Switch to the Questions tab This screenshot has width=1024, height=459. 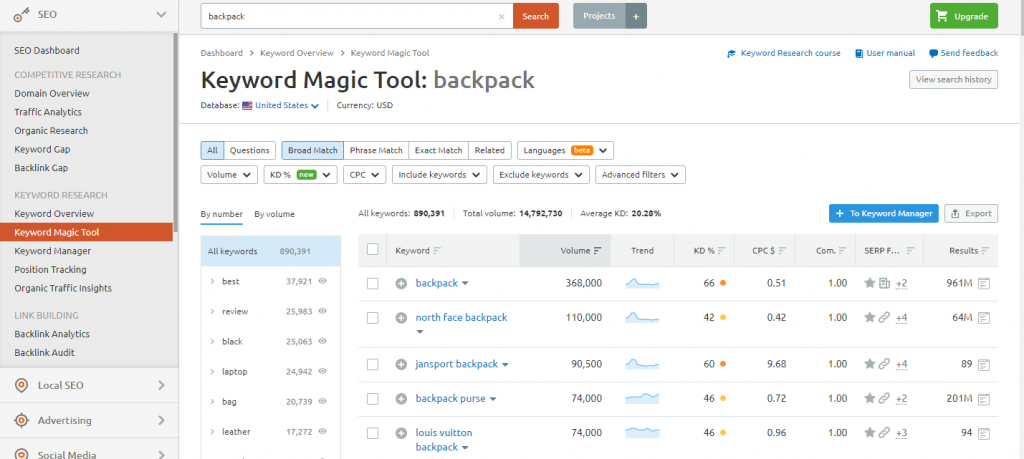pyautogui.click(x=249, y=150)
